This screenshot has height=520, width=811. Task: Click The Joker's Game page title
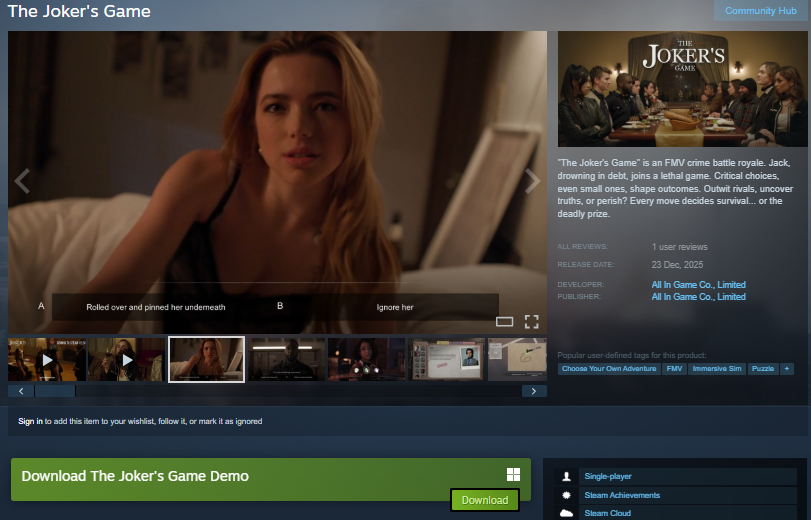point(79,11)
